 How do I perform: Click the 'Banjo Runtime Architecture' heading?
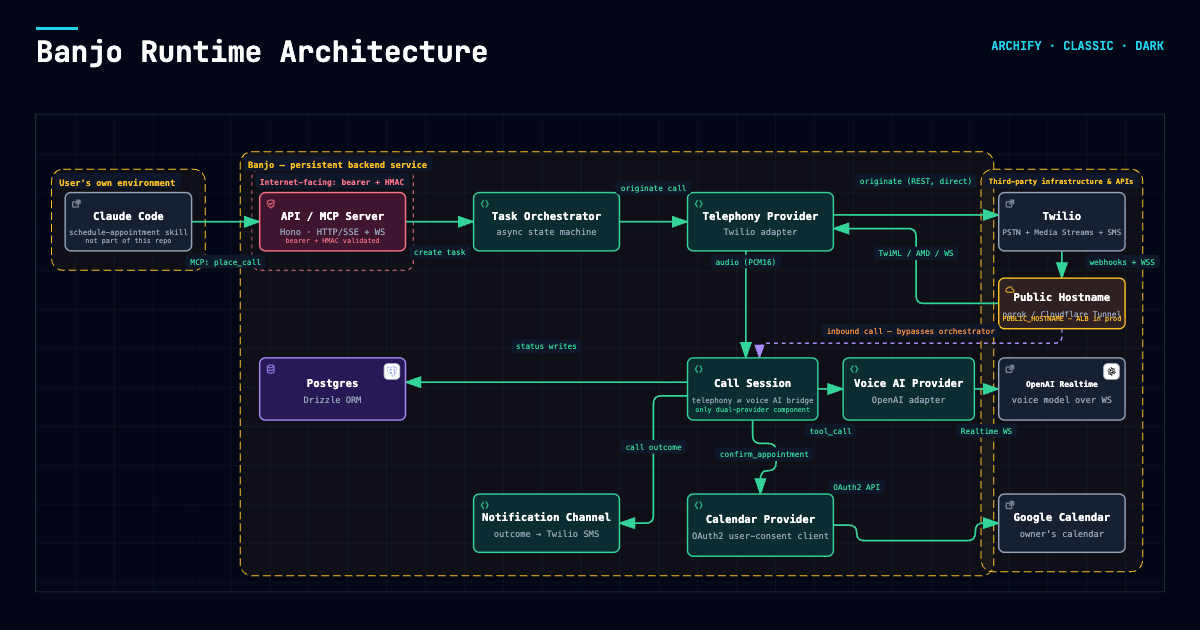(x=262, y=51)
